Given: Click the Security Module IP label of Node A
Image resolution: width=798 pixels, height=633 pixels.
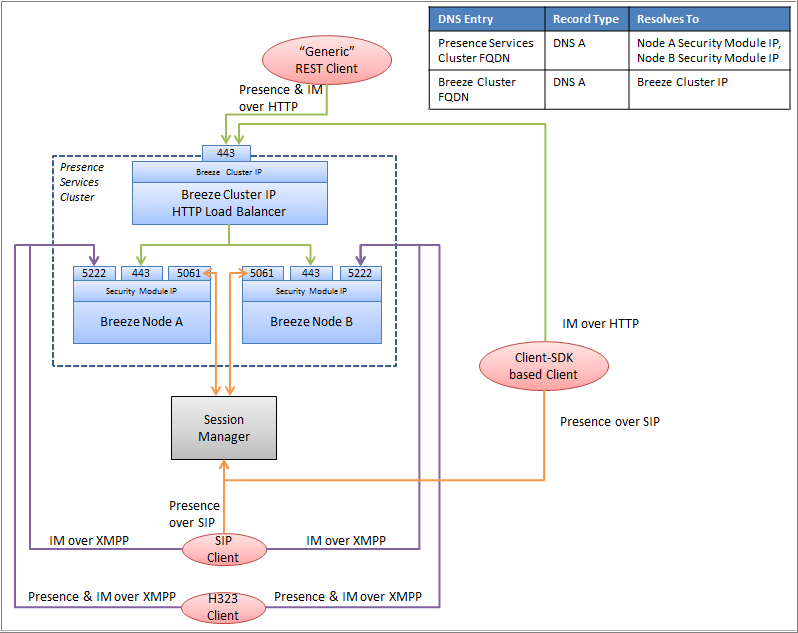Looking at the screenshot, I should [x=141, y=291].
